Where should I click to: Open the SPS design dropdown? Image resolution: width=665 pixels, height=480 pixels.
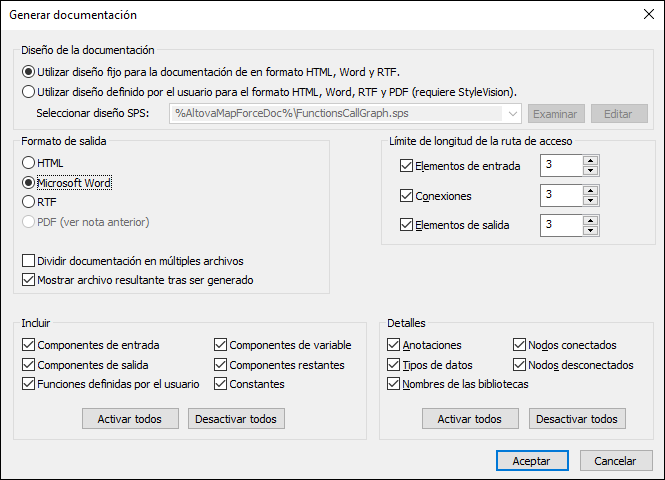point(514,113)
